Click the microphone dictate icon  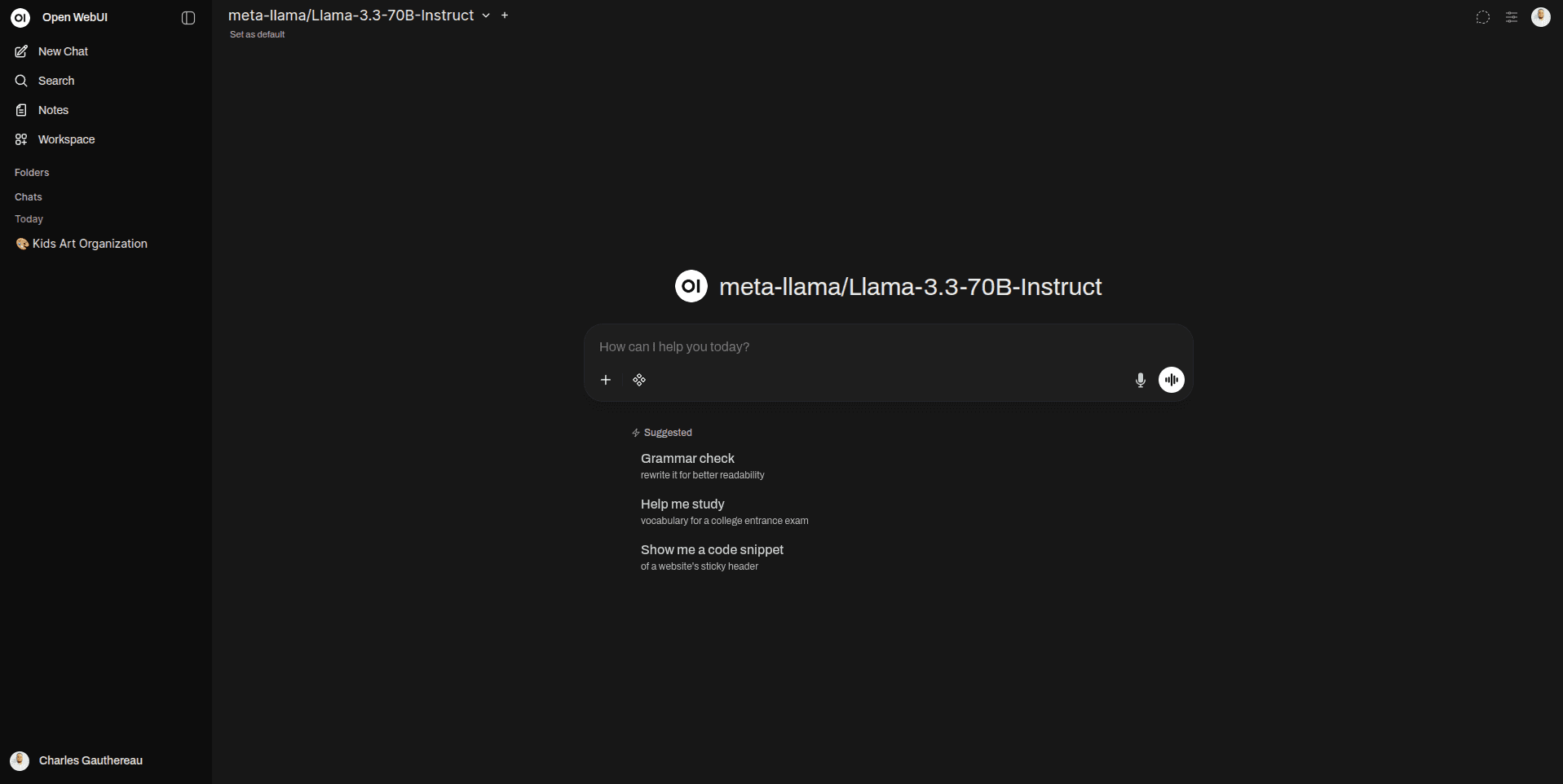1140,380
